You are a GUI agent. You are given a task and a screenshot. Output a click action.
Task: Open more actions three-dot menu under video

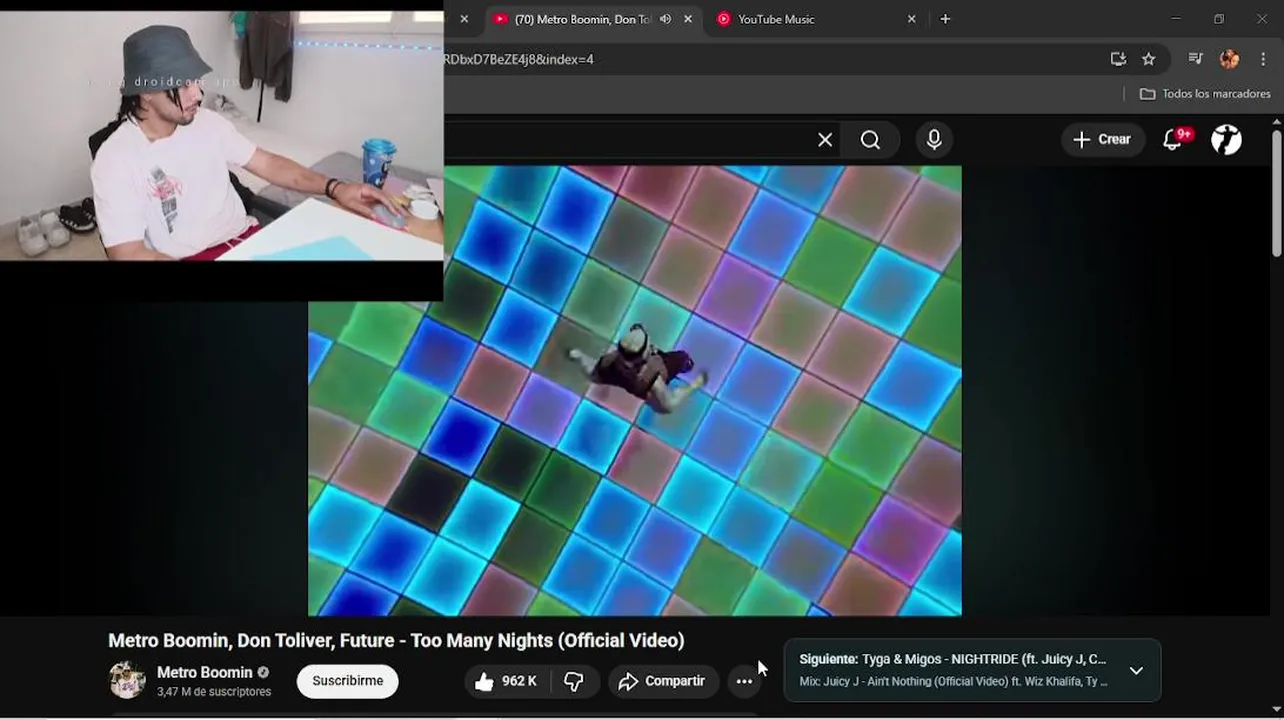tap(744, 681)
